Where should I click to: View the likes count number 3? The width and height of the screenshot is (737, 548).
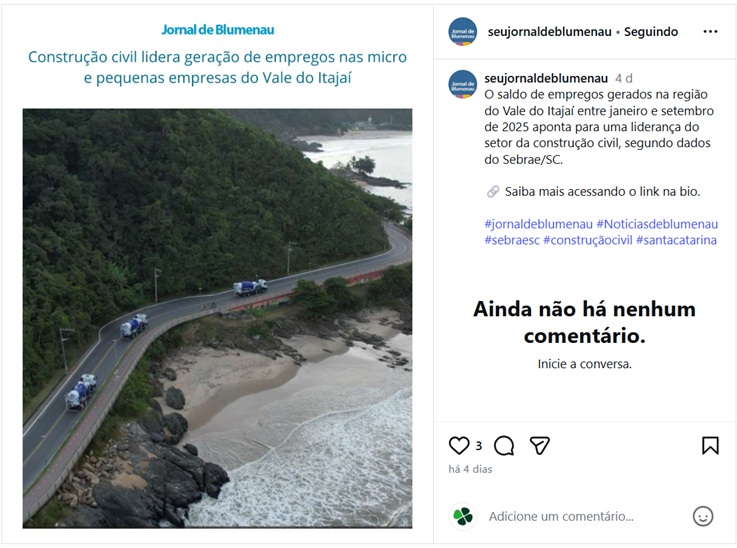click(x=478, y=446)
